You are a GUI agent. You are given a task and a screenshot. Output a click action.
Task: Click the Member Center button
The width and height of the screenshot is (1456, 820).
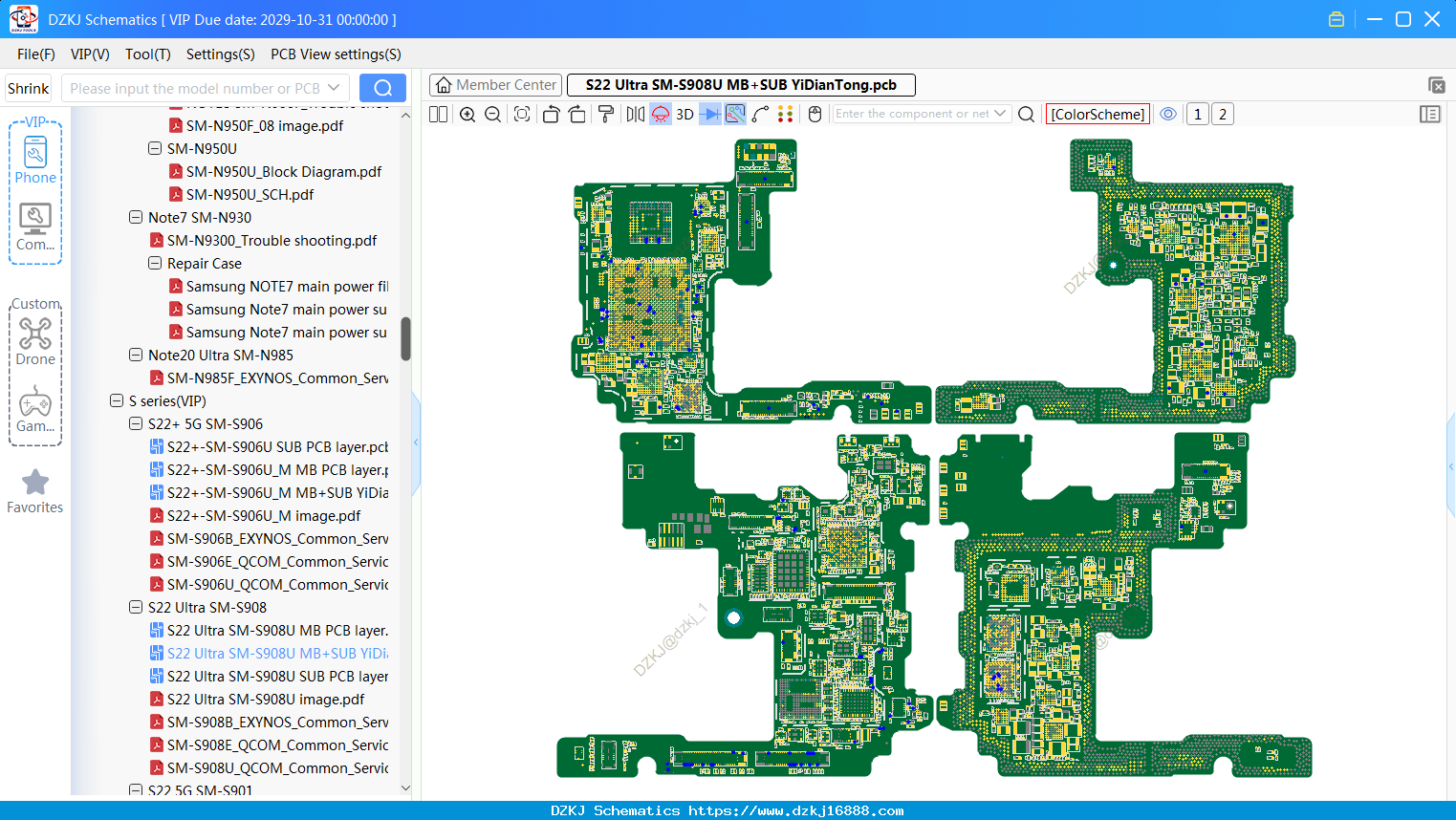[495, 85]
